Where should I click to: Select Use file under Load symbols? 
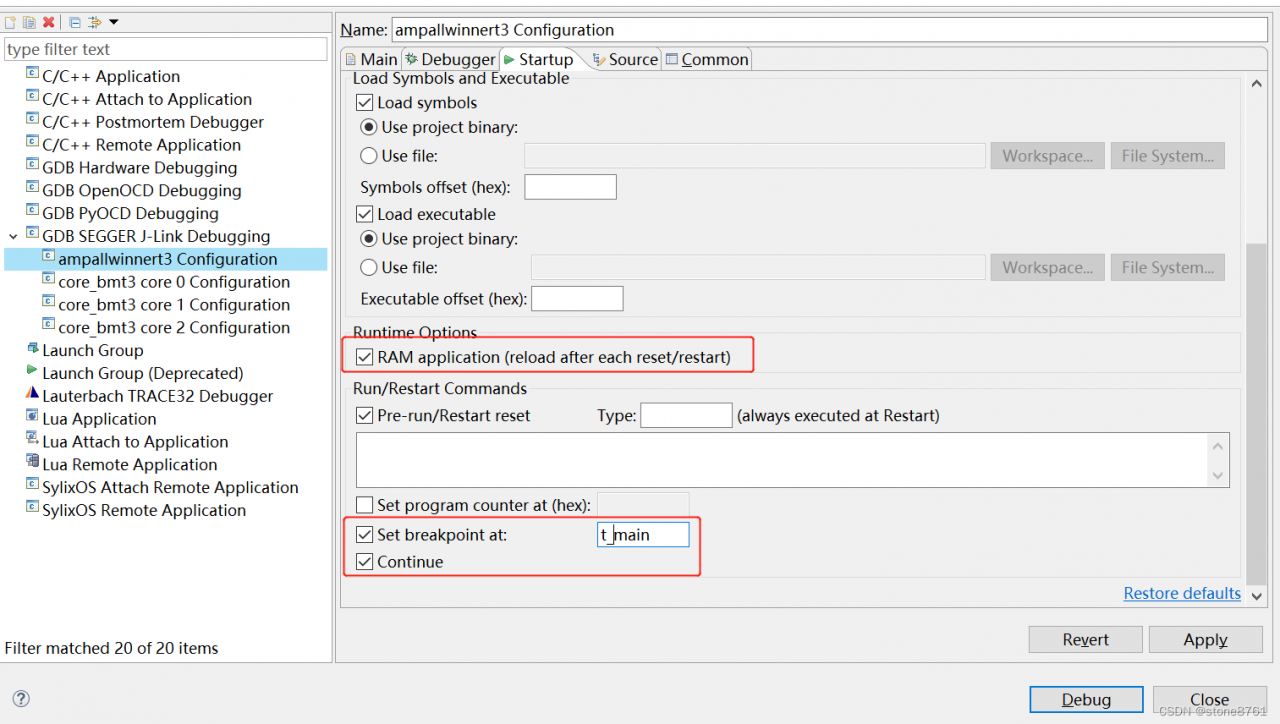click(368, 156)
